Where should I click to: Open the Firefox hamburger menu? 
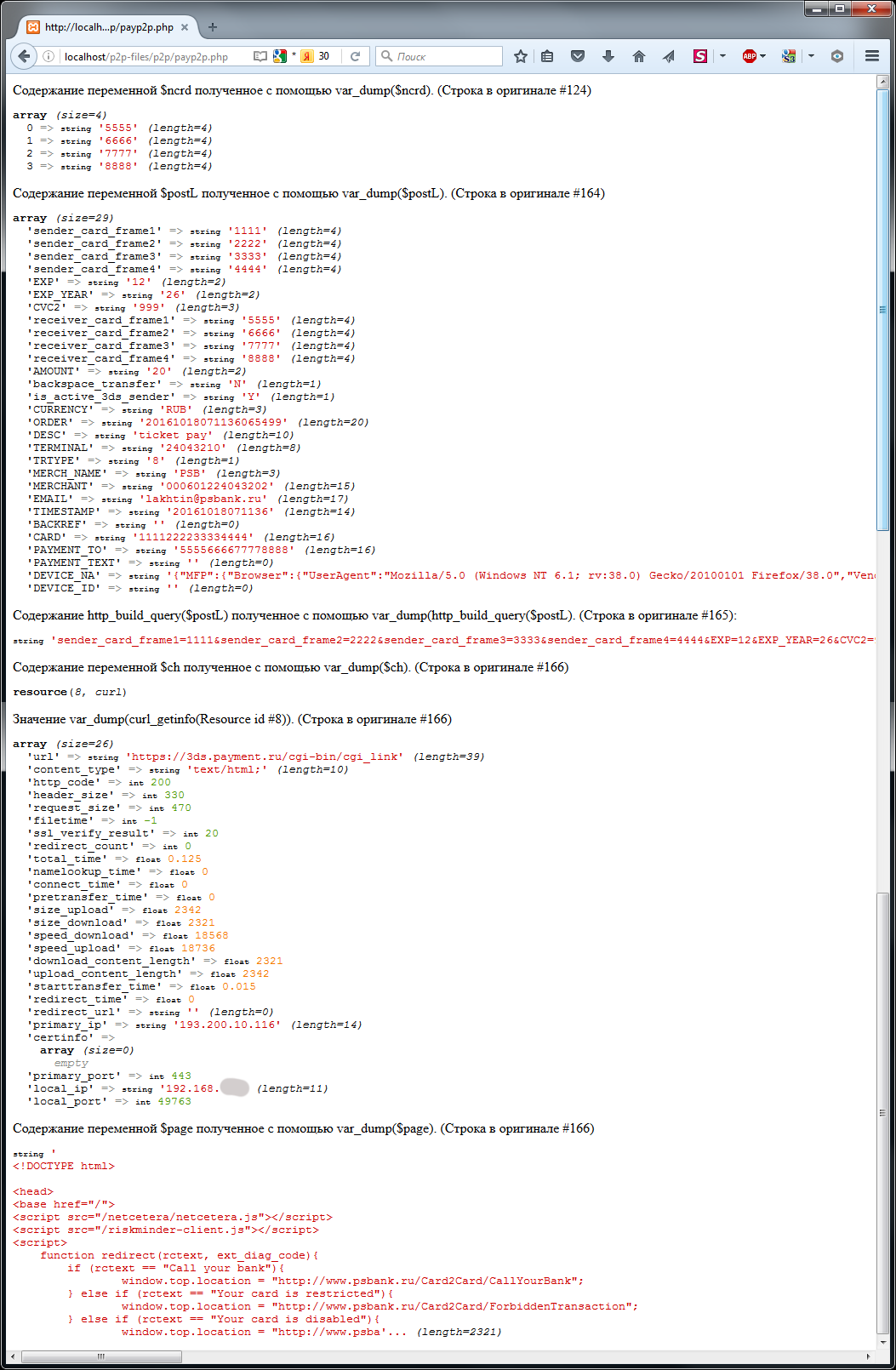(872, 56)
